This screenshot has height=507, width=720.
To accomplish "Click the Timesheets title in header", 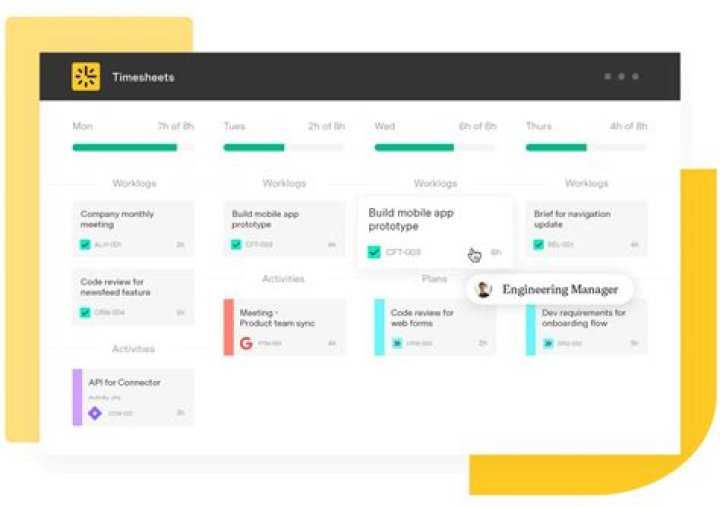I will pyautogui.click(x=143, y=77).
